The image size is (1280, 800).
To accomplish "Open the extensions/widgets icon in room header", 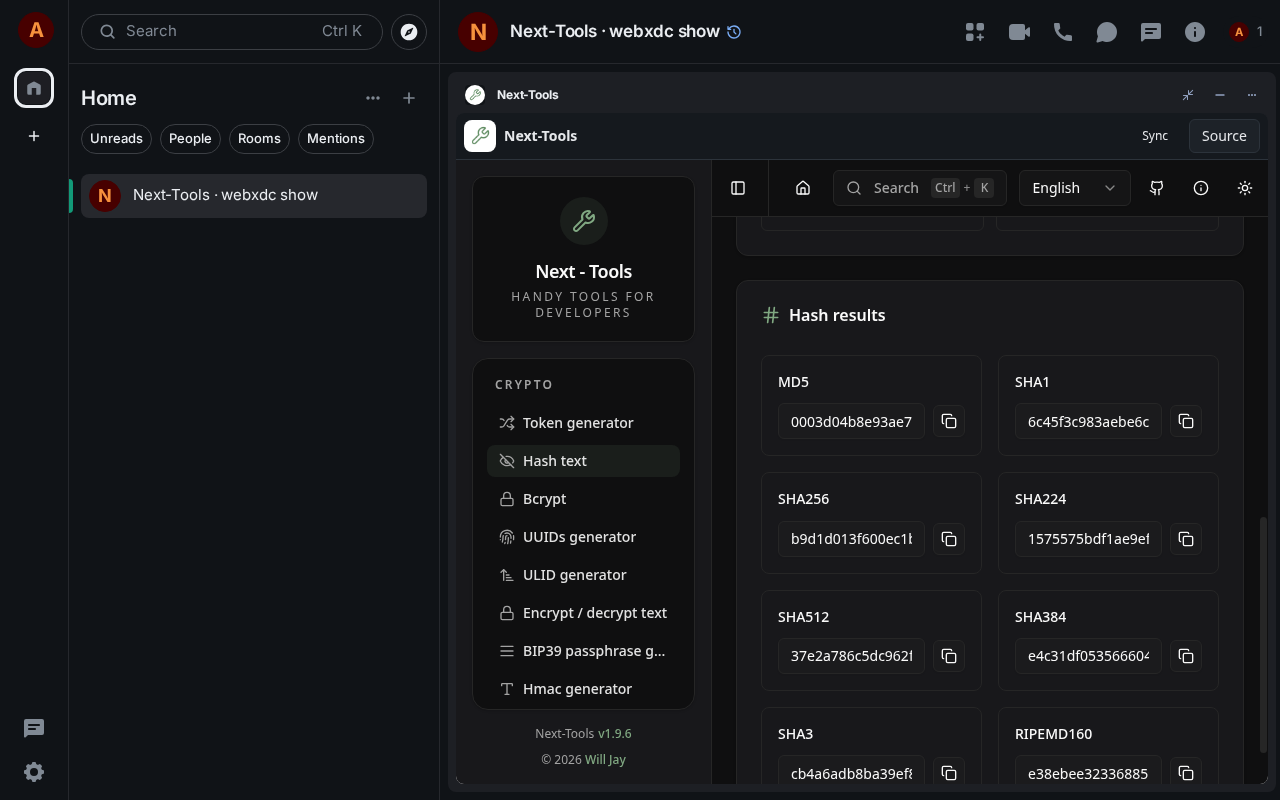I will click(x=975, y=32).
